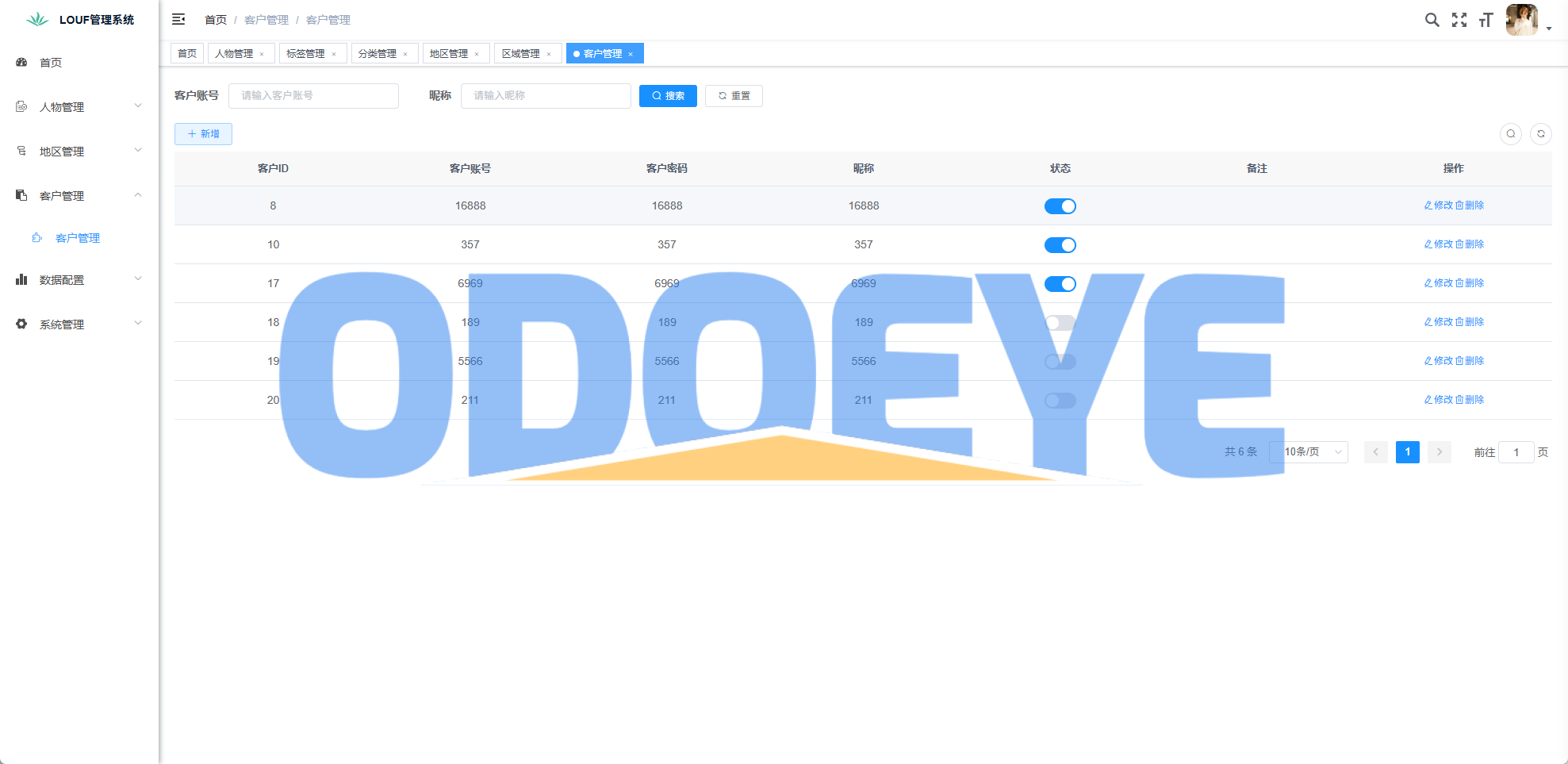Click the user avatar in the header

point(1521,20)
